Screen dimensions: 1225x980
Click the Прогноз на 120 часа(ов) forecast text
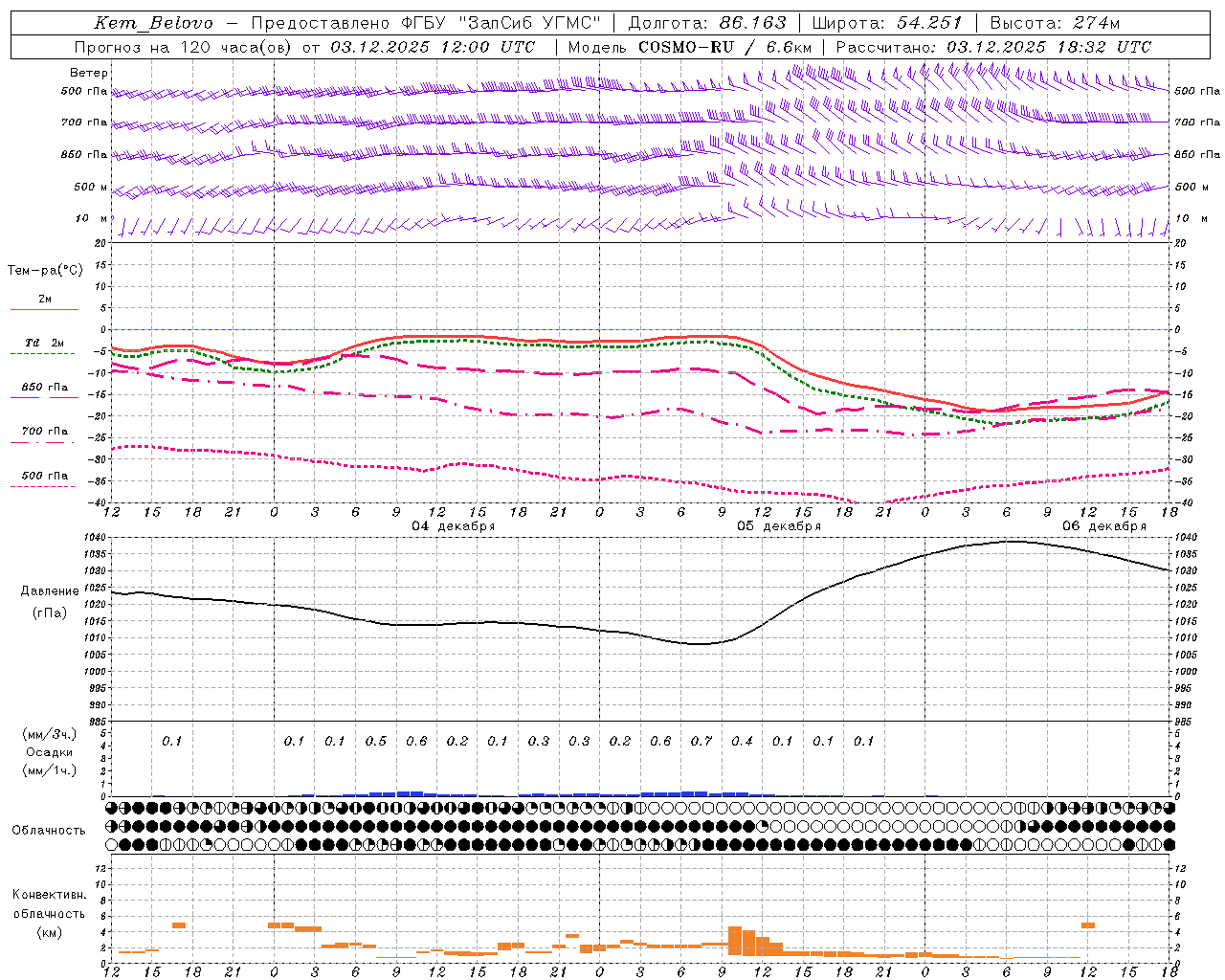[x=185, y=47]
